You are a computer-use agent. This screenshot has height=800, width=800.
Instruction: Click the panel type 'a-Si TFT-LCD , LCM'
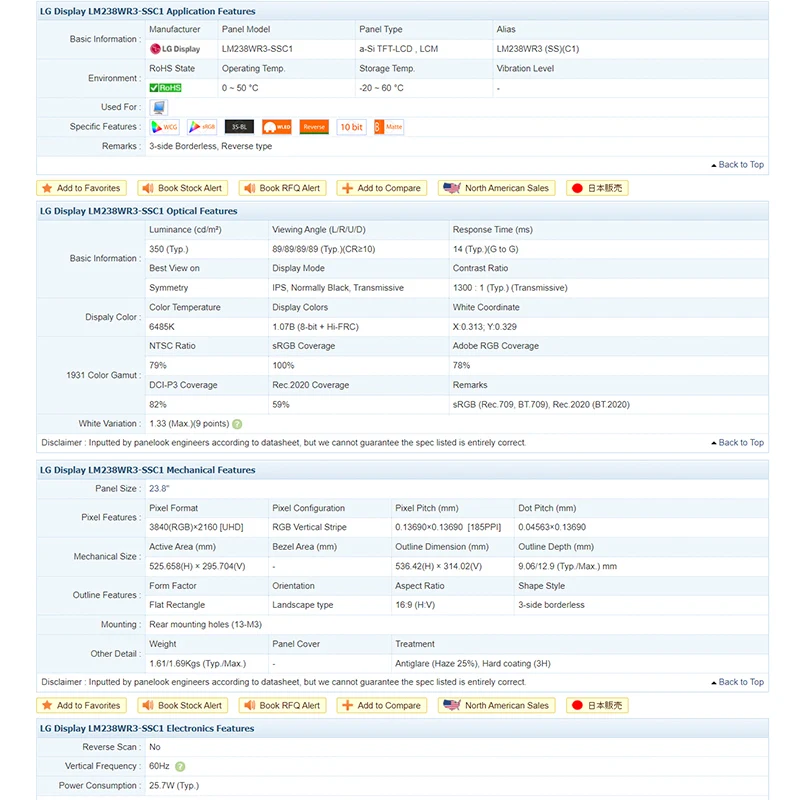tap(398, 49)
